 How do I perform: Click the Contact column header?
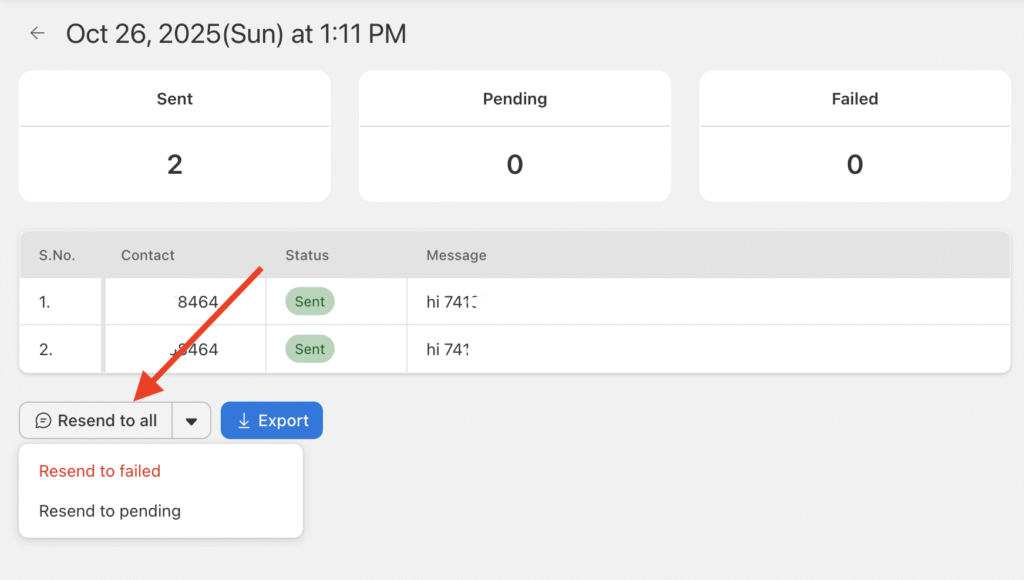click(x=148, y=255)
